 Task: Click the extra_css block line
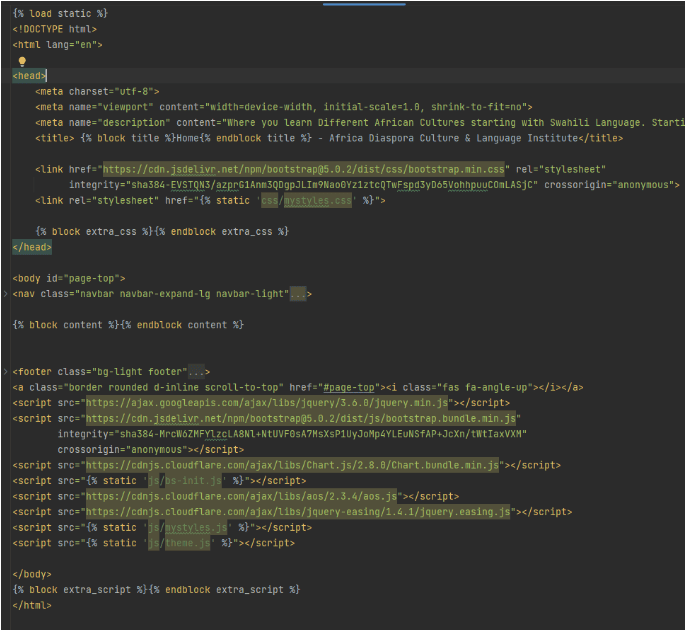point(162,232)
